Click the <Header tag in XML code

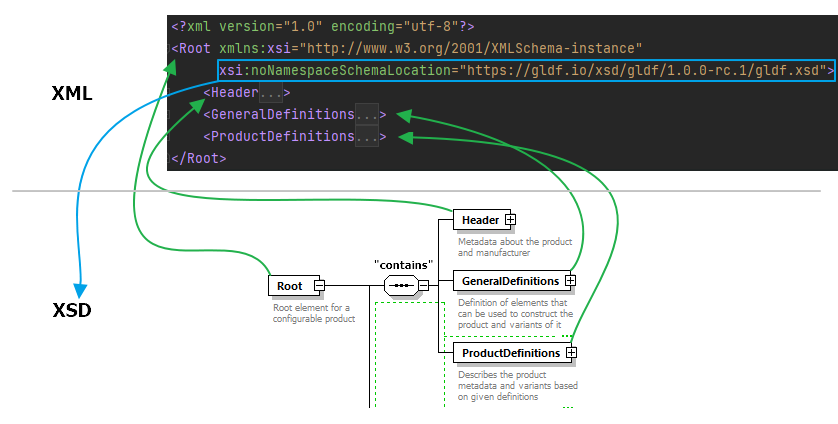pyautogui.click(x=231, y=92)
